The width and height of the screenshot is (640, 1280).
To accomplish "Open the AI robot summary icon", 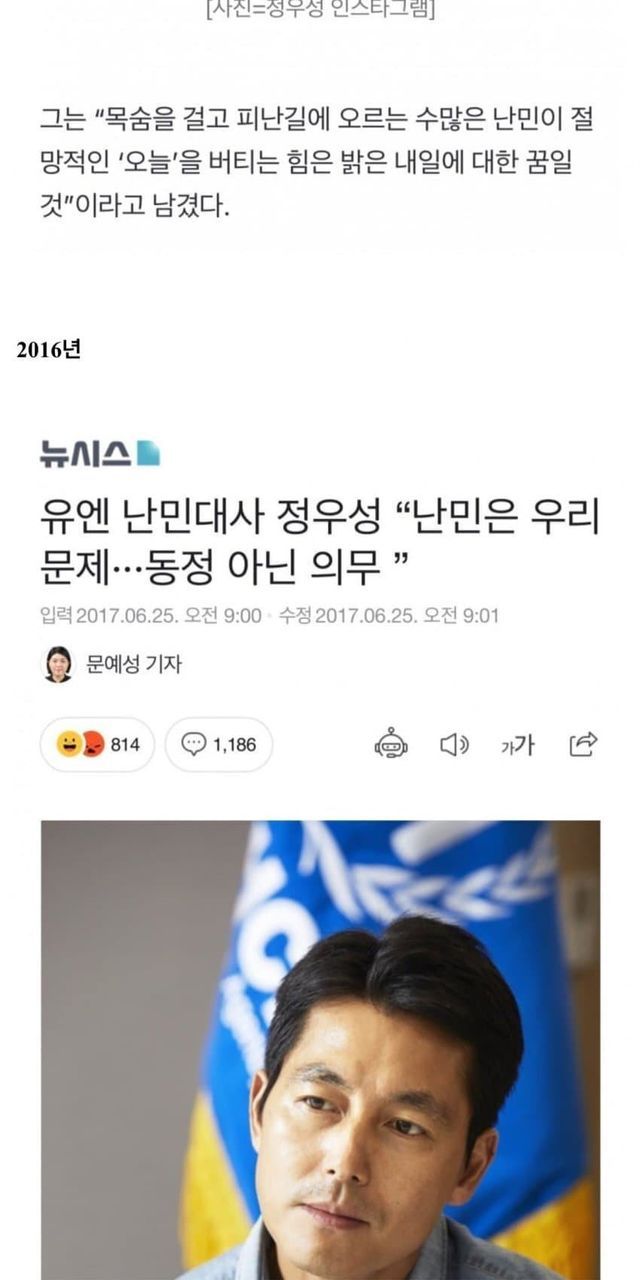I will 391,744.
